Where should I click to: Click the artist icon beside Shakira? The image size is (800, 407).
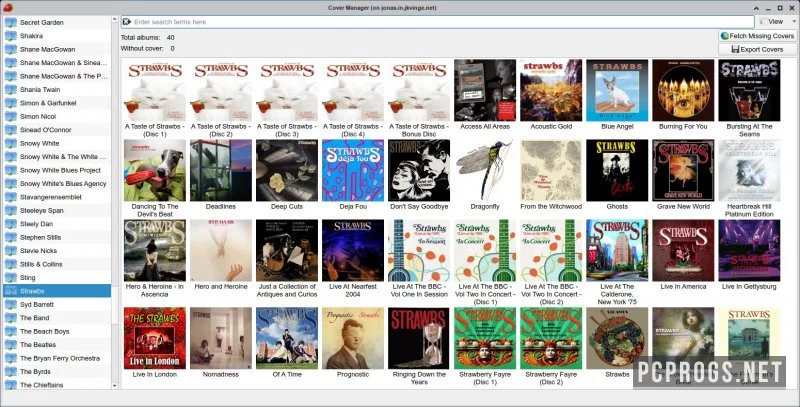[x=11, y=36]
